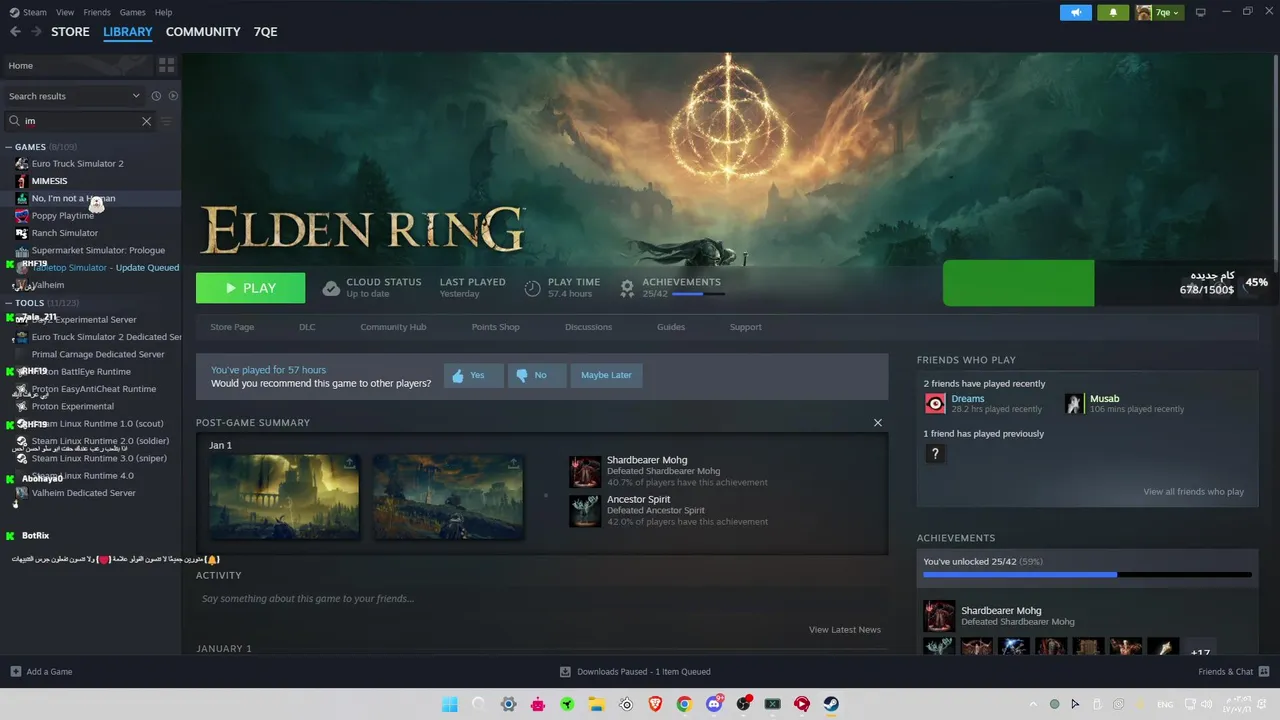Screen dimensions: 1280x720
Task: Click the cloud status check icon
Action: pyautogui.click(x=331, y=288)
